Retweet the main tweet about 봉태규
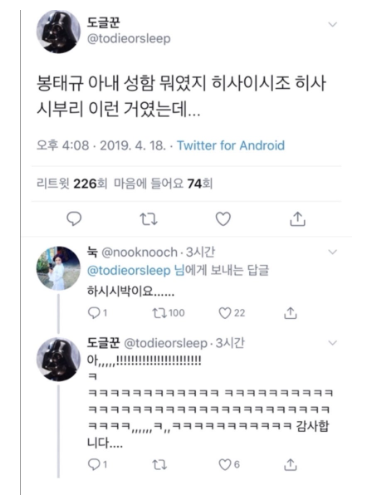Image resolution: width=377 pixels, height=495 pixels. (148, 219)
